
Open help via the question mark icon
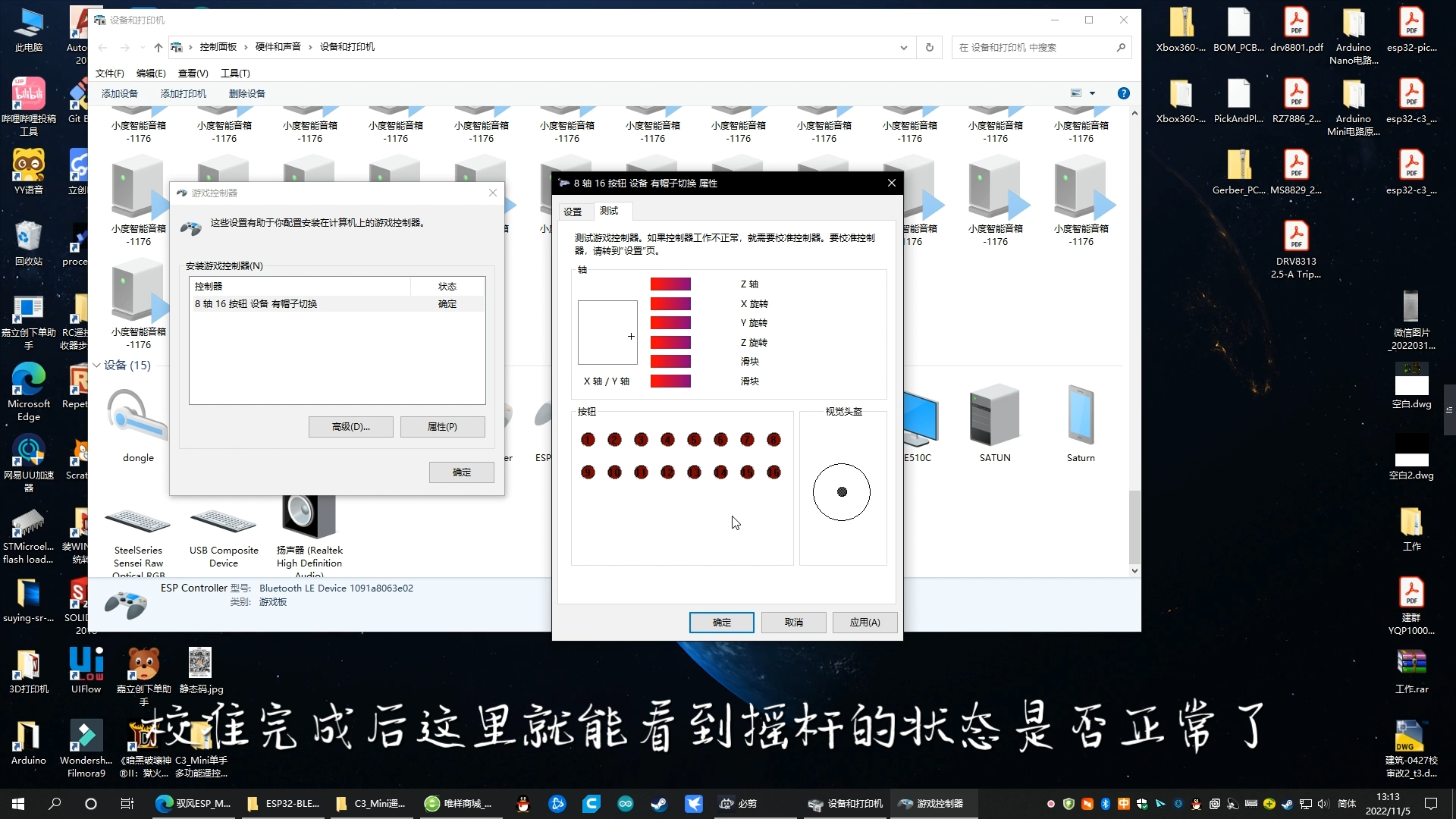tap(1123, 93)
